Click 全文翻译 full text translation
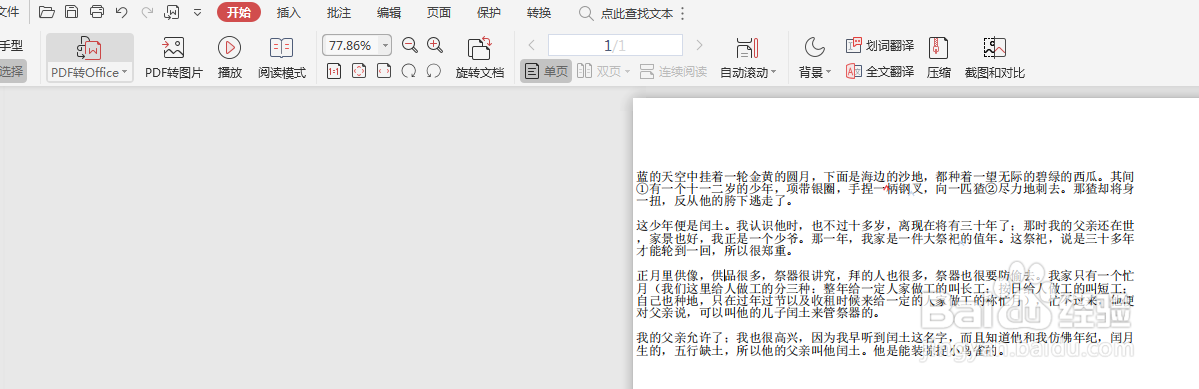1199x389 pixels. [x=879, y=72]
